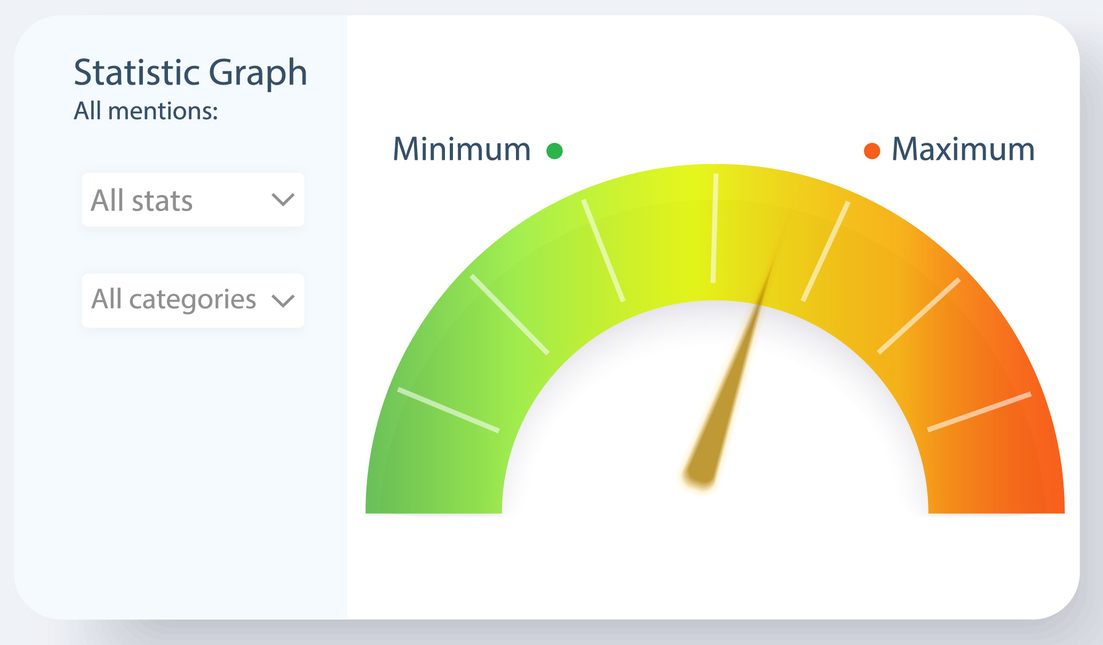This screenshot has height=645, width=1103.
Task: Open the All stats dropdown
Action: [x=193, y=200]
